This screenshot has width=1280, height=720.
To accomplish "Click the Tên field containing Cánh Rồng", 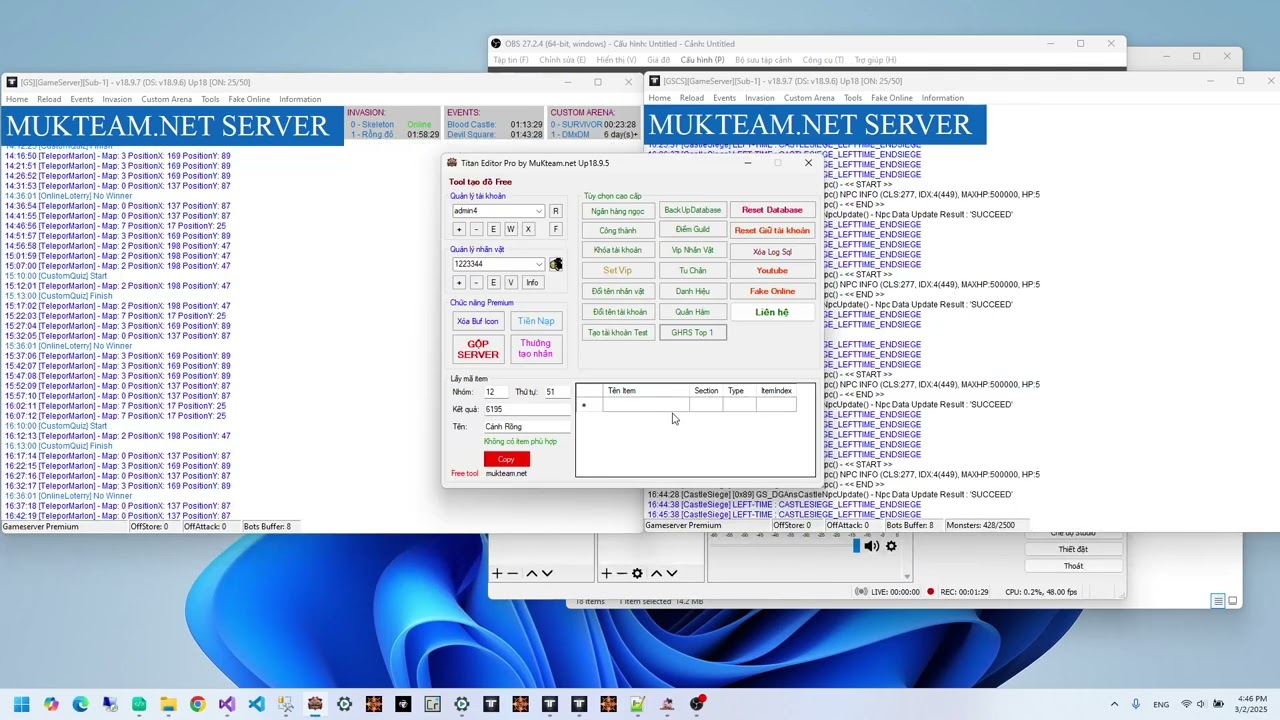I will point(527,426).
